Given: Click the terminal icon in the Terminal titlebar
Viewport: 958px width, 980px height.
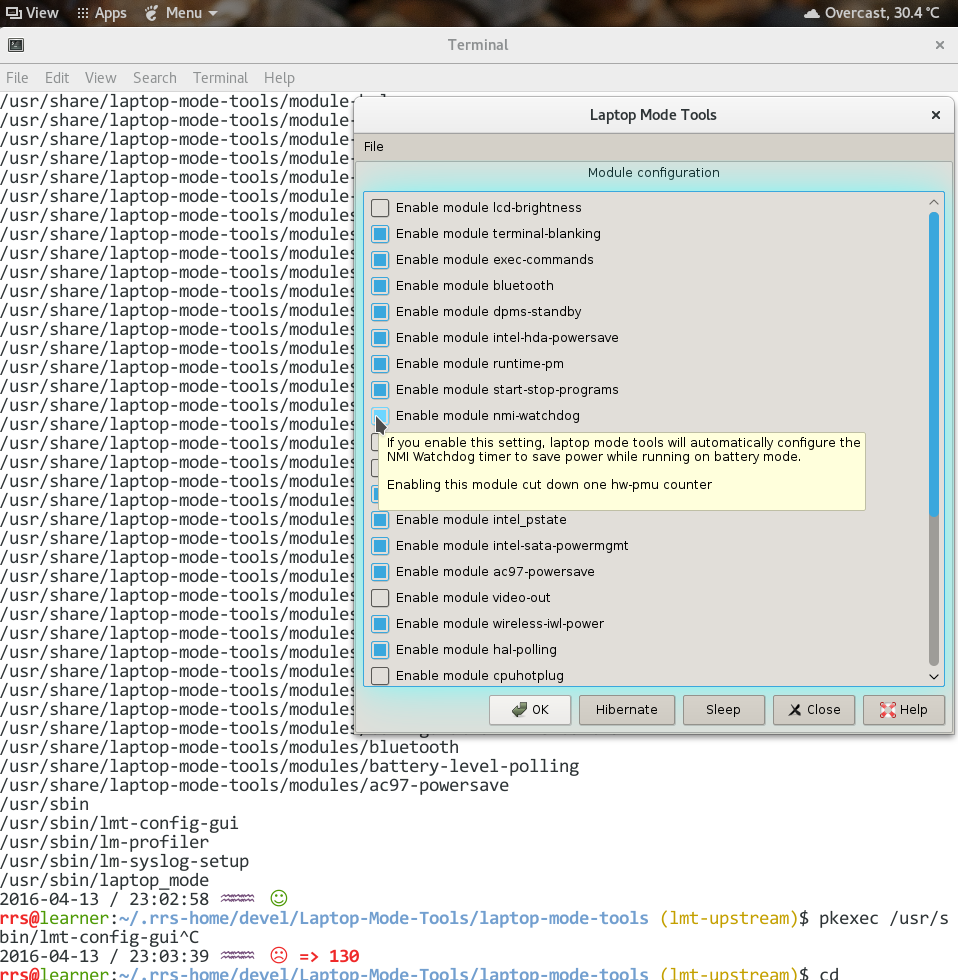Looking at the screenshot, I should click(x=16, y=45).
